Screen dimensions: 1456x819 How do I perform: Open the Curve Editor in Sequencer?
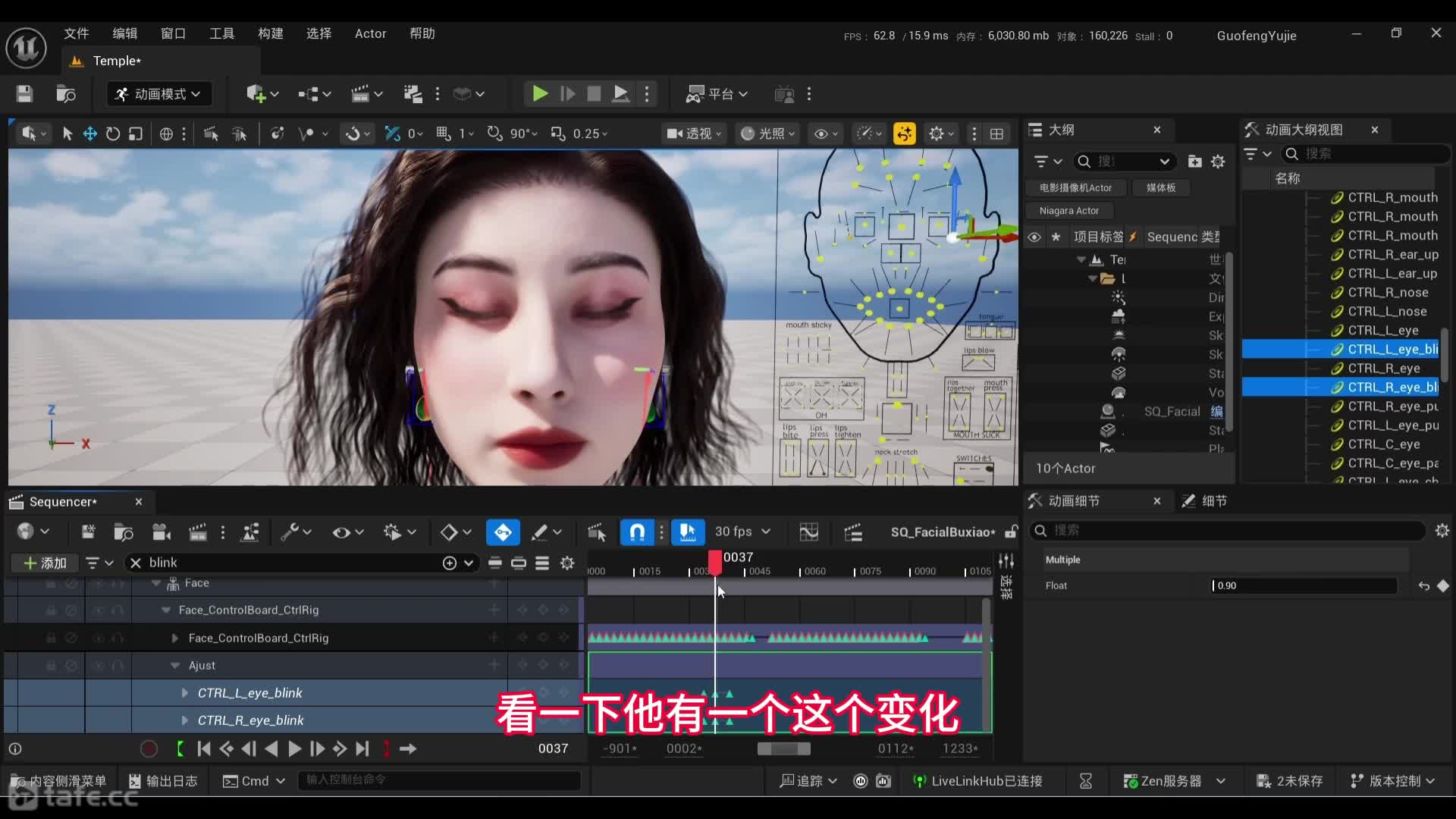tap(808, 532)
